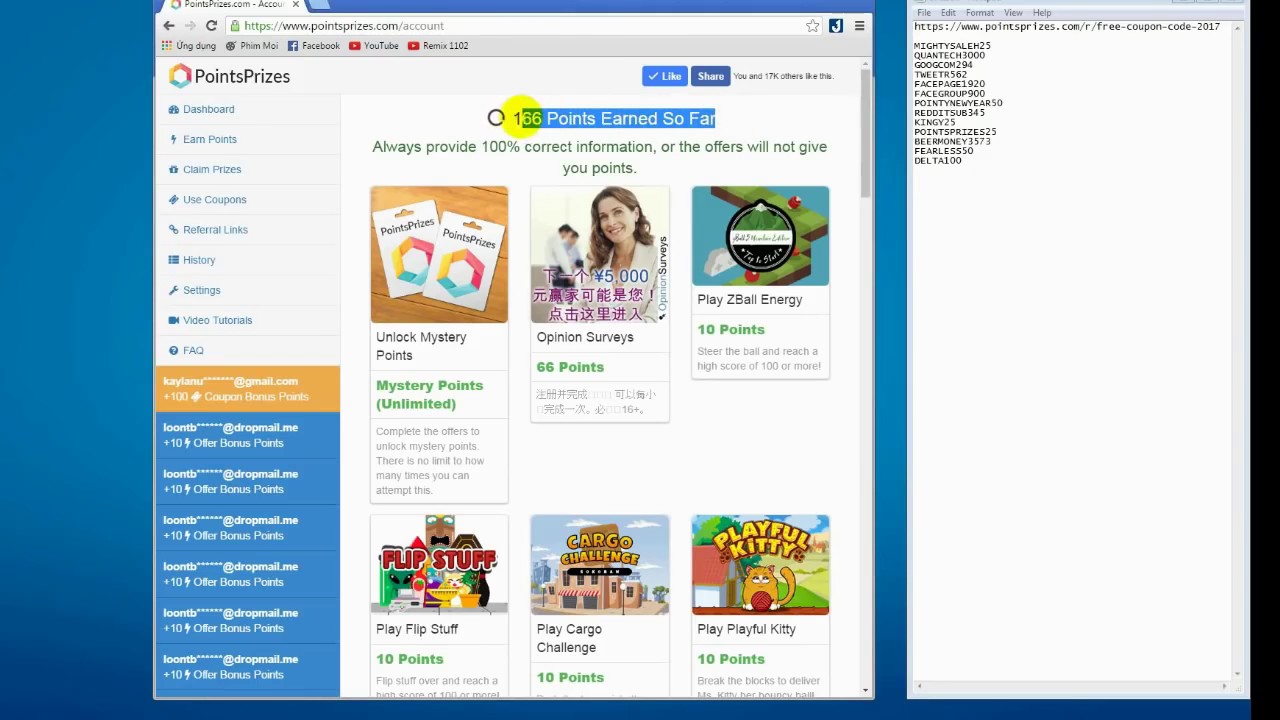Viewport: 1280px width, 720px height.
Task: Open the Play Flip Stuff title link
Action: (417, 629)
